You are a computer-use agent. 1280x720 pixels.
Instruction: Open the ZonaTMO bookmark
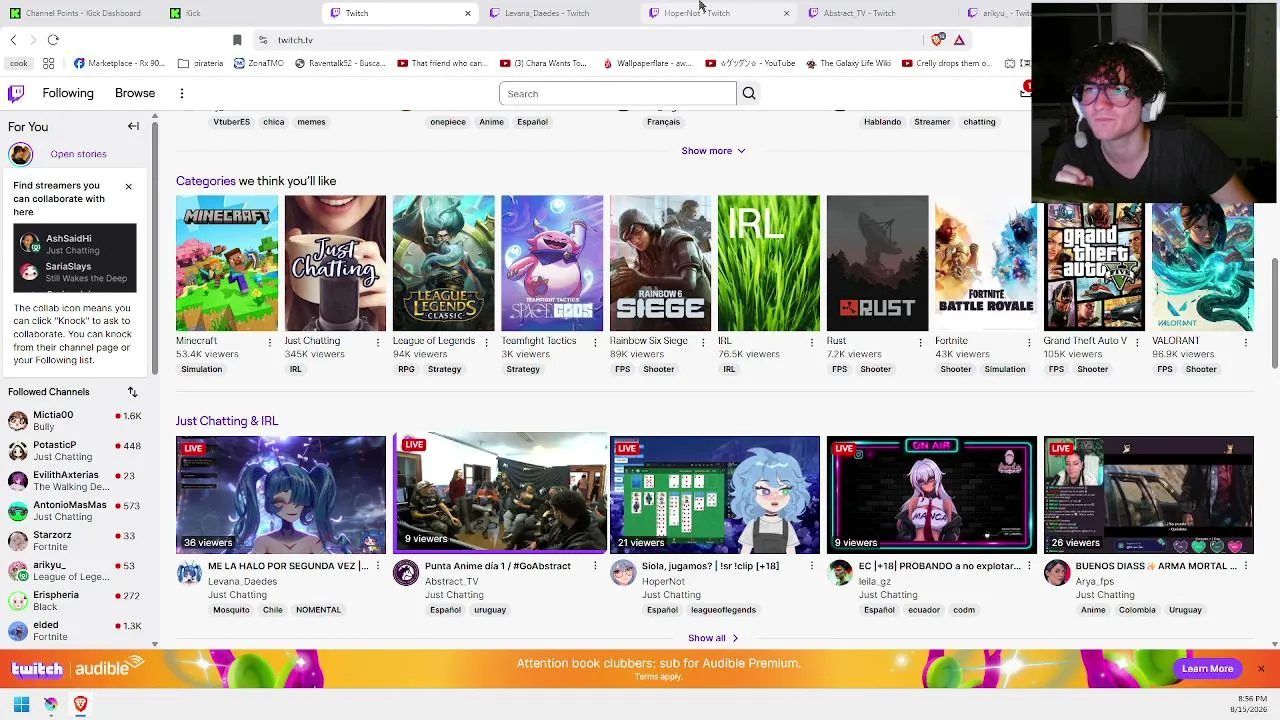point(259,63)
